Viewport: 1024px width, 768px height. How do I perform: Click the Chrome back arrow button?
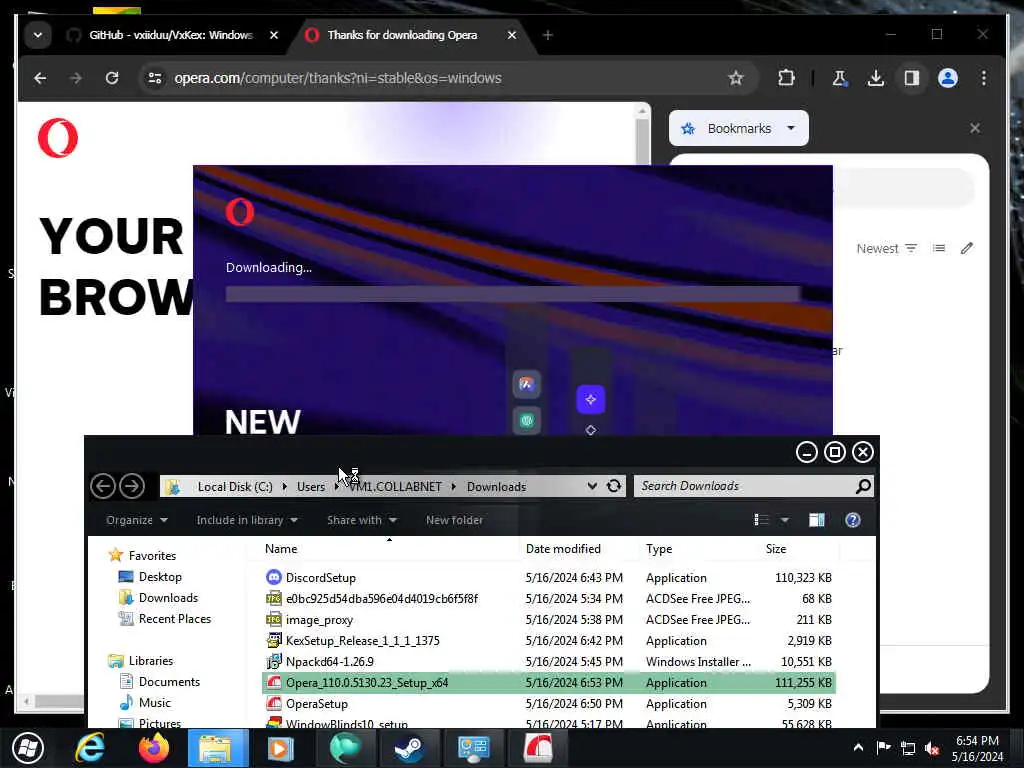pyautogui.click(x=40, y=78)
